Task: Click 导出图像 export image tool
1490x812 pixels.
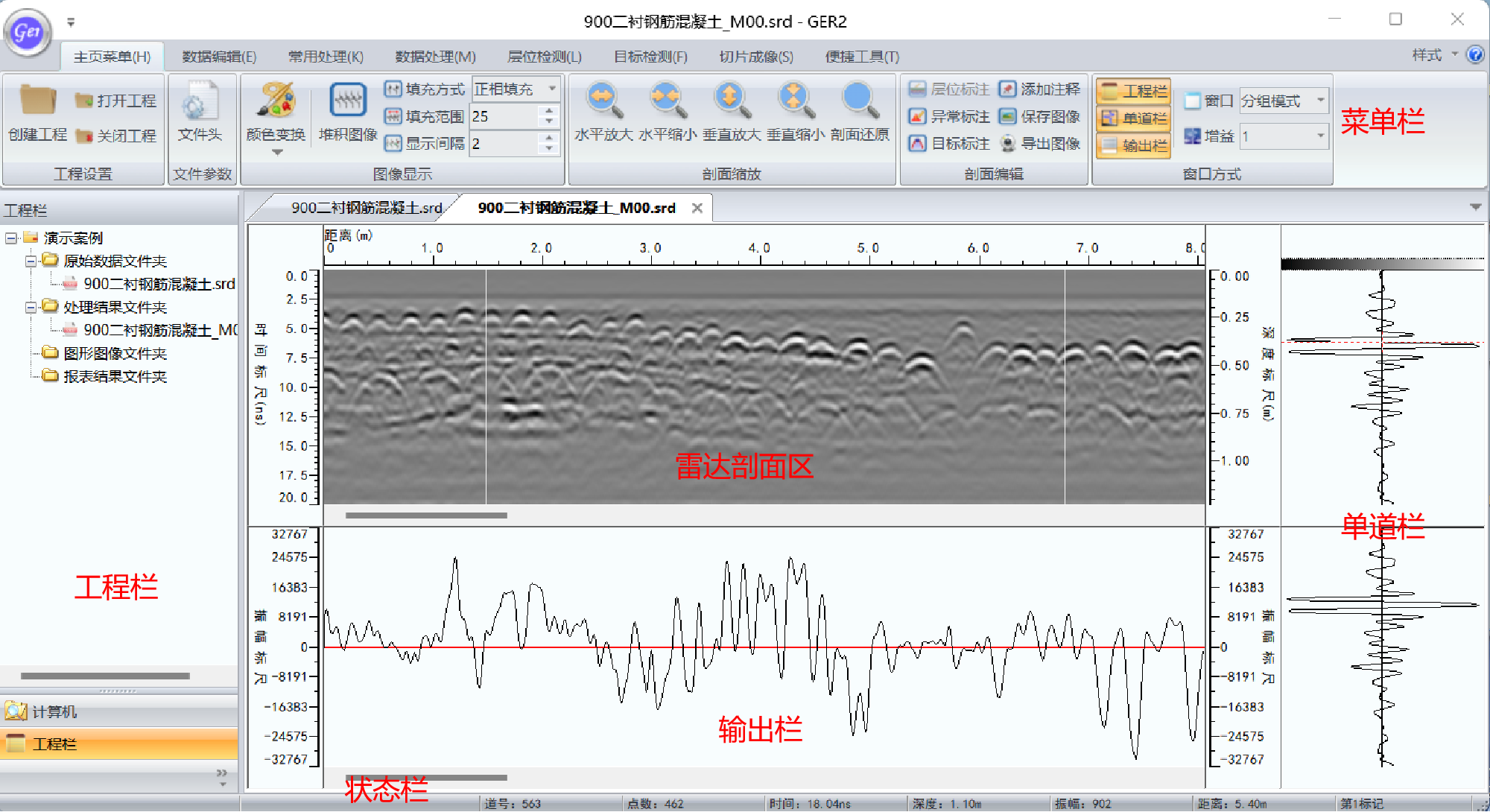Action: coord(1040,144)
